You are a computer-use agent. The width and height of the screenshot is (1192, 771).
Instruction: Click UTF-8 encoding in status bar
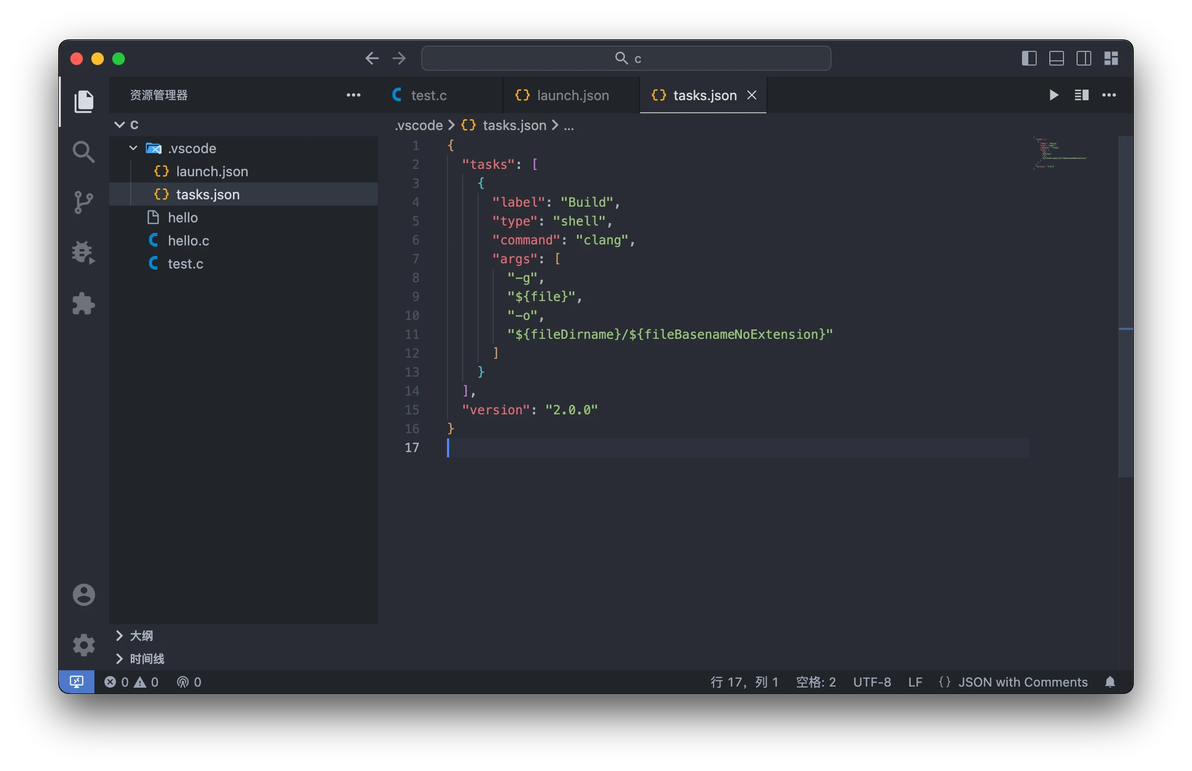pos(872,682)
